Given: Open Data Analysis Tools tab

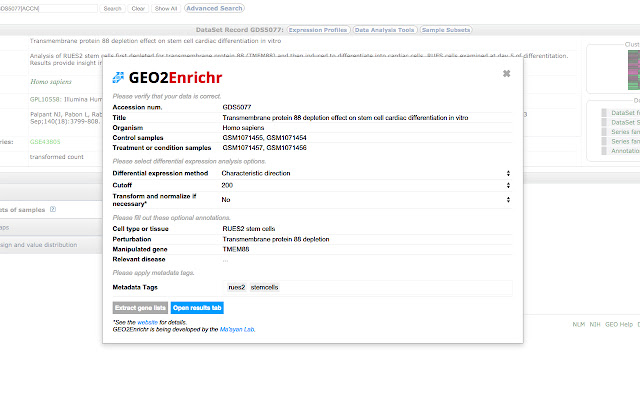Looking at the screenshot, I should coord(384,30).
